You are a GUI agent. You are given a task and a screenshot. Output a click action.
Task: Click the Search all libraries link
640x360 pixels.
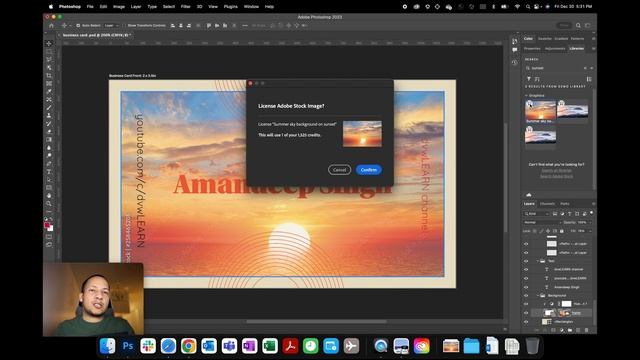(556, 171)
